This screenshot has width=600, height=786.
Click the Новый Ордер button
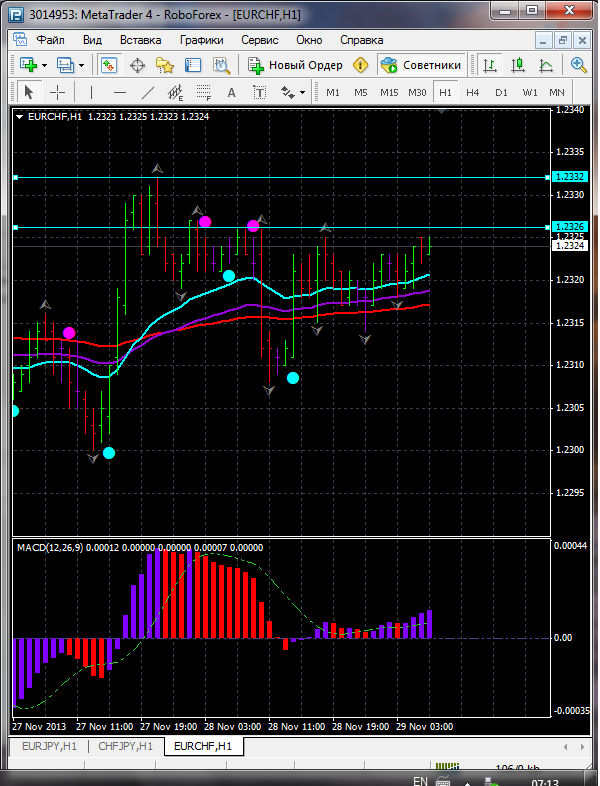[x=296, y=65]
